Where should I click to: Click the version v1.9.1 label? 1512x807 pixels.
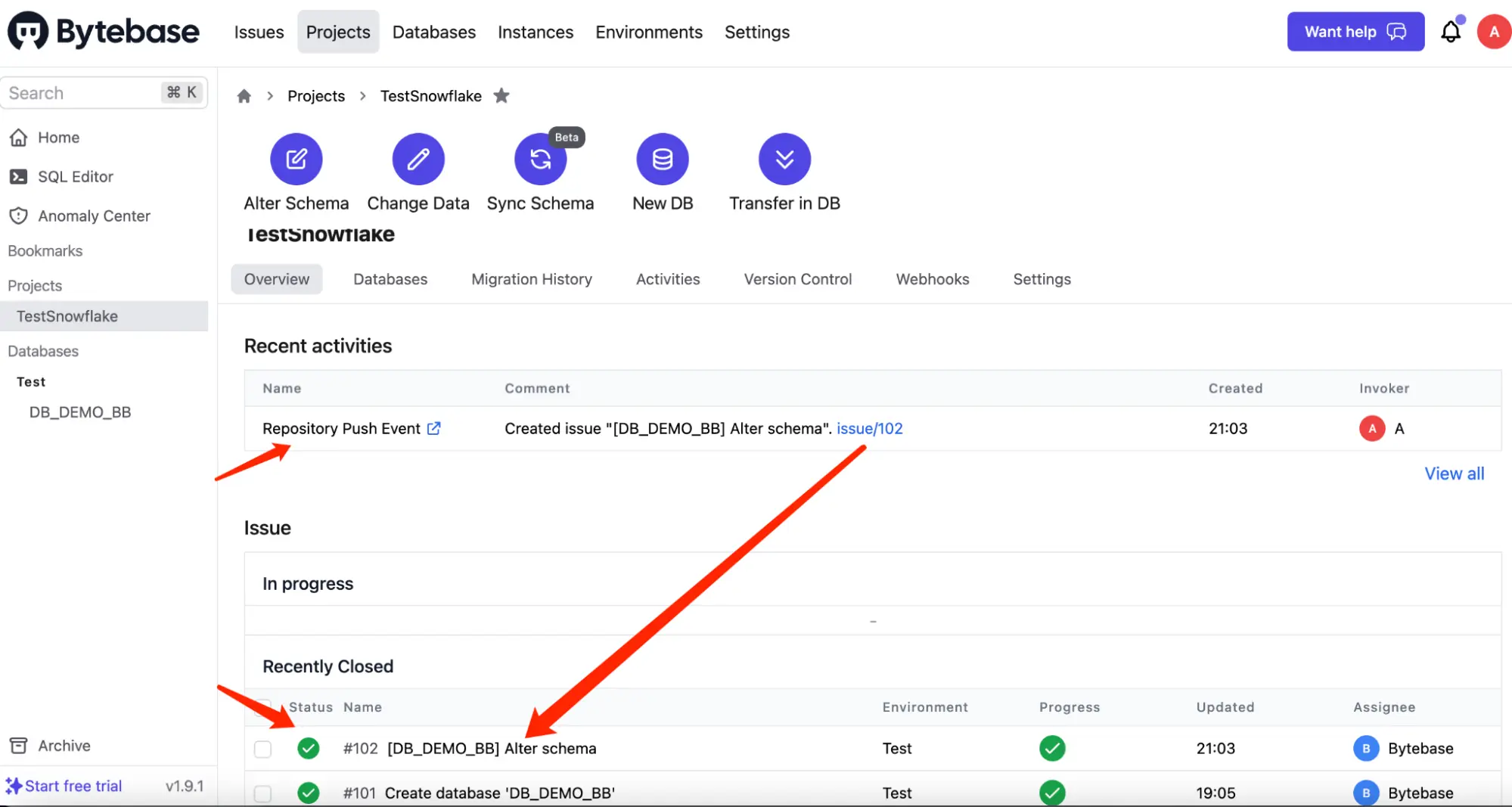[x=185, y=786]
